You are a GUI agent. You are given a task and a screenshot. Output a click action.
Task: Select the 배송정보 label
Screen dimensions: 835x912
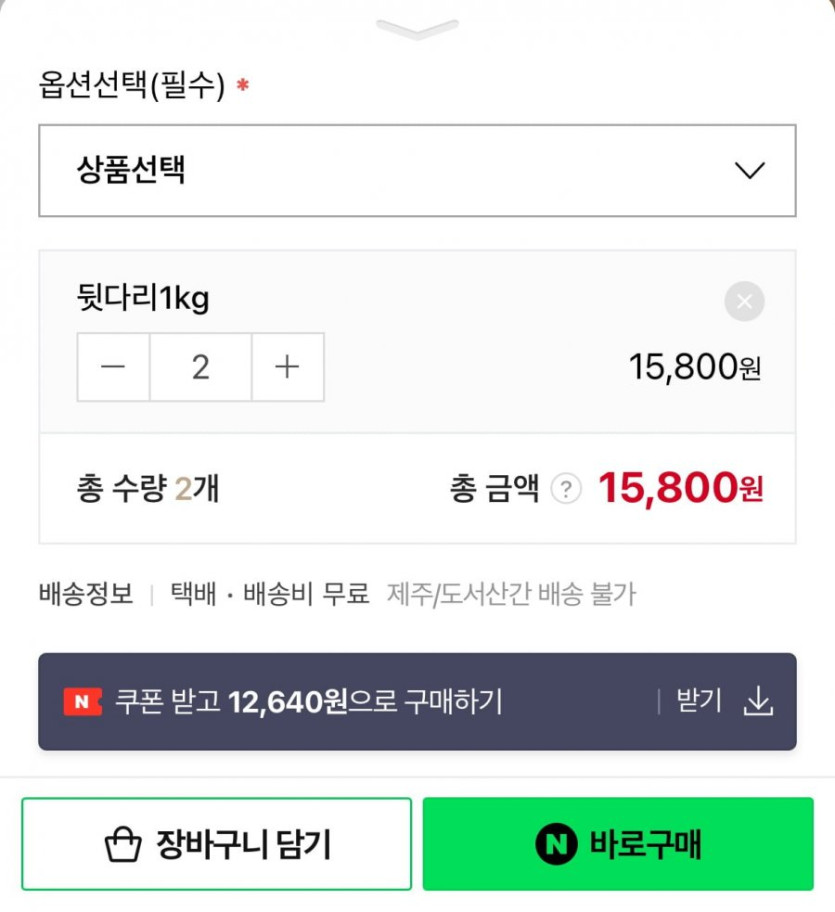coord(86,594)
